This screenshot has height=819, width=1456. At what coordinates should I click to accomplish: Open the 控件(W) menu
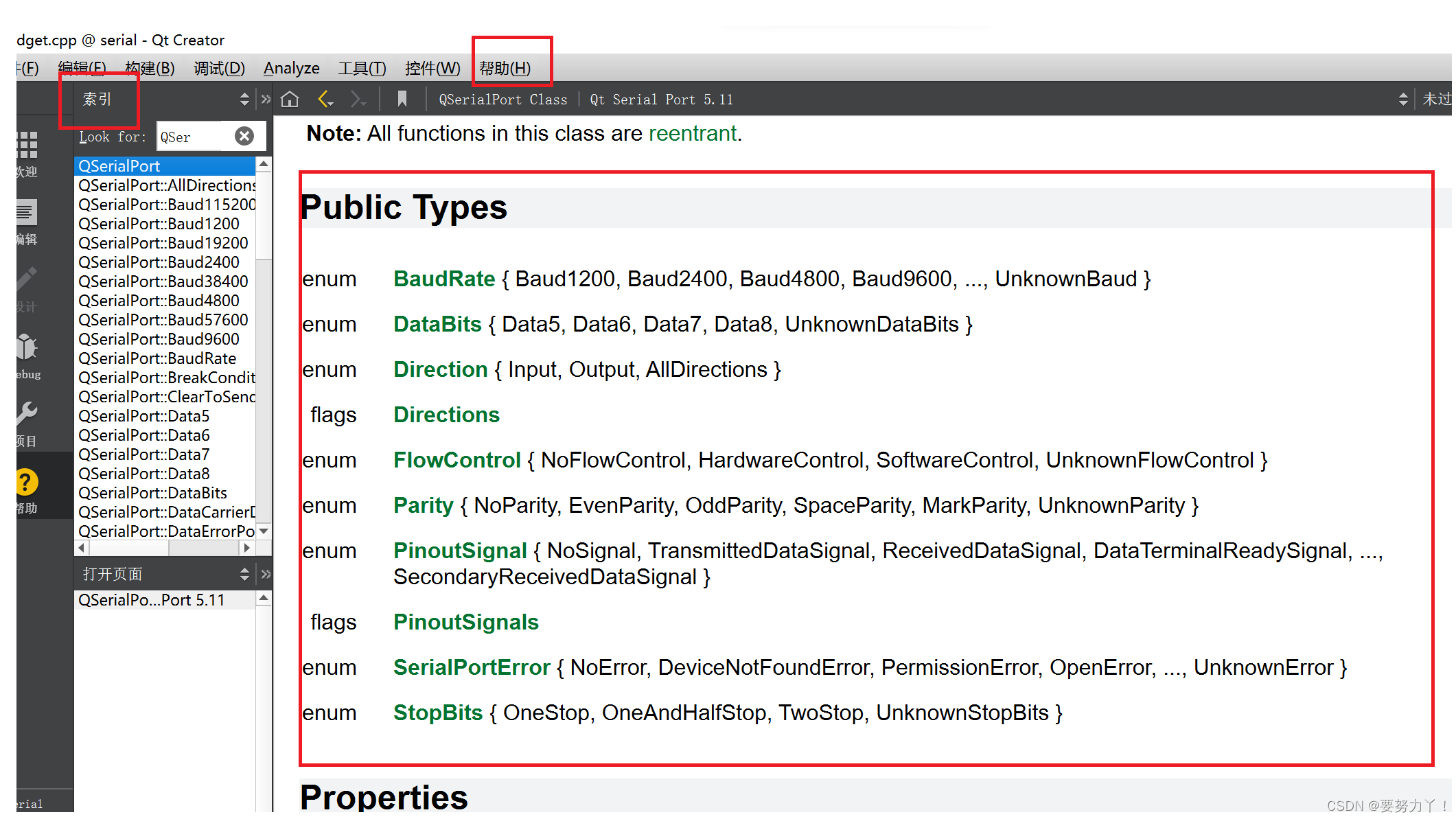[x=432, y=68]
